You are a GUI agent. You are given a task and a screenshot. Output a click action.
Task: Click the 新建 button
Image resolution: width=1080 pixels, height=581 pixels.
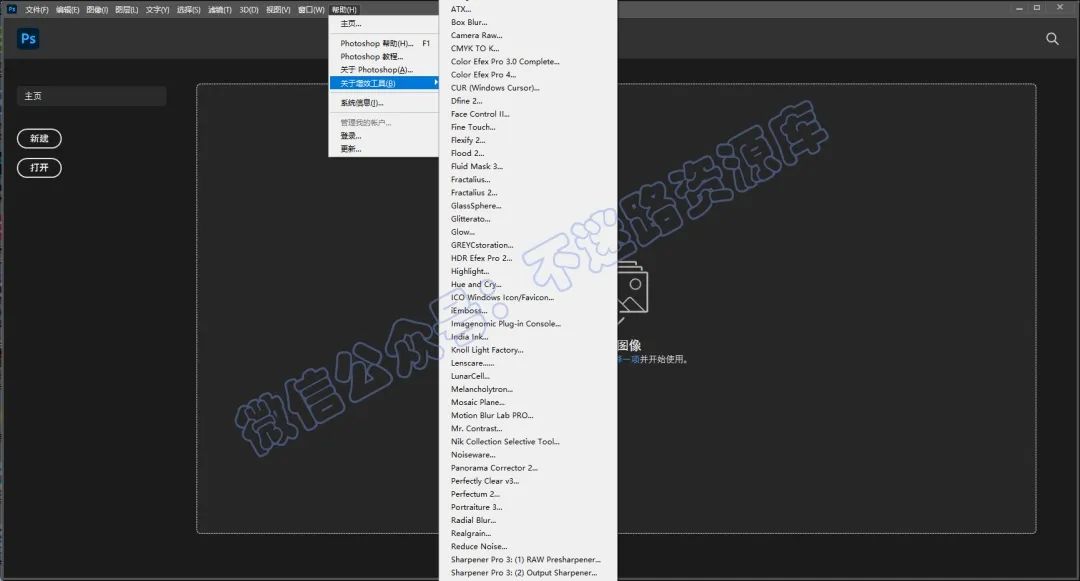coord(39,138)
